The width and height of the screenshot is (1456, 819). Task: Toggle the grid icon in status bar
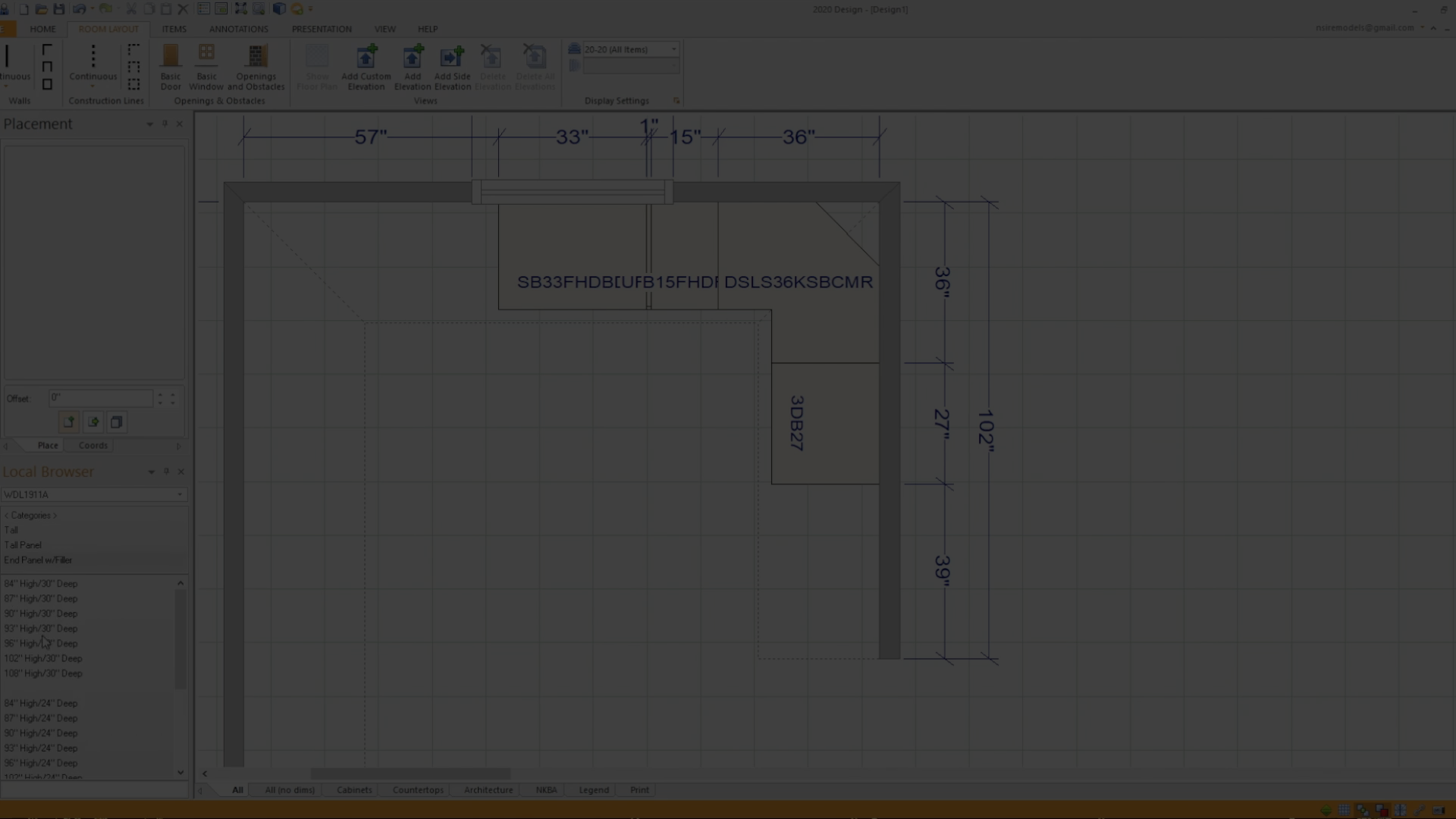pyautogui.click(x=1344, y=811)
